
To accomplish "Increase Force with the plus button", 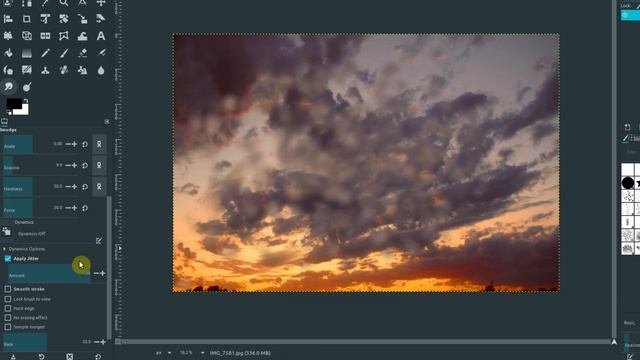I will pos(74,208).
